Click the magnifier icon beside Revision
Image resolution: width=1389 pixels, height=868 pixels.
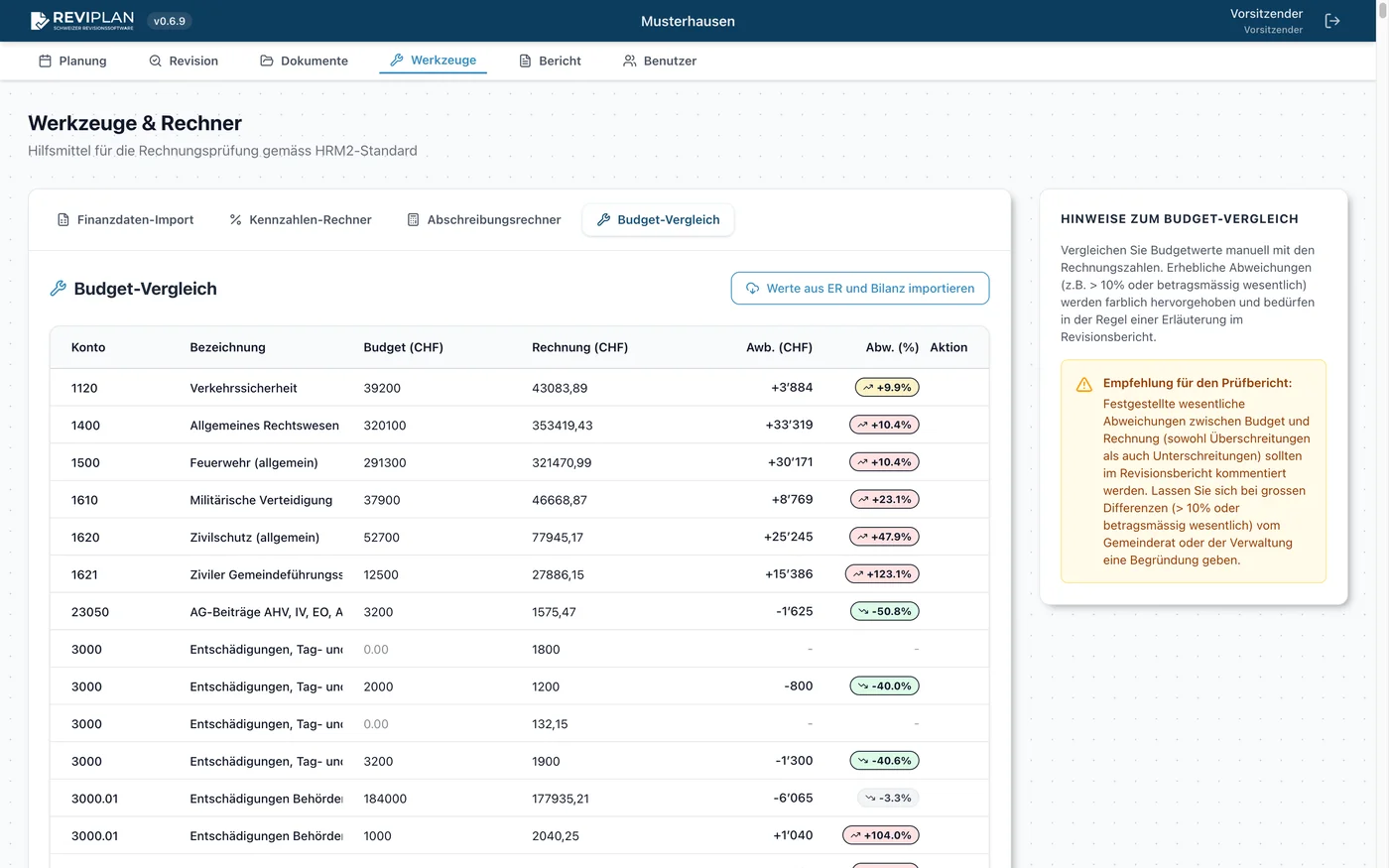[x=155, y=61]
